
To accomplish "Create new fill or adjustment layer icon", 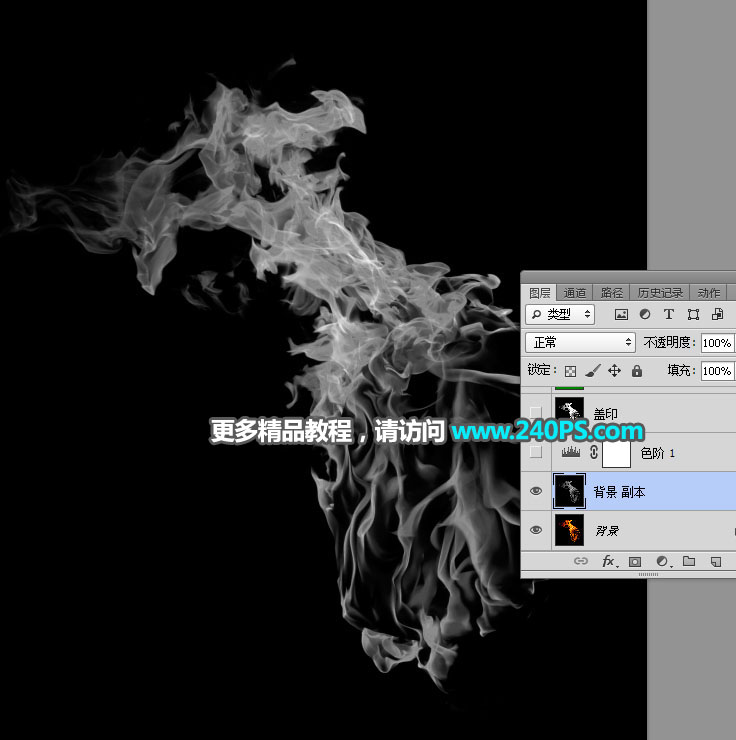I will click(663, 561).
